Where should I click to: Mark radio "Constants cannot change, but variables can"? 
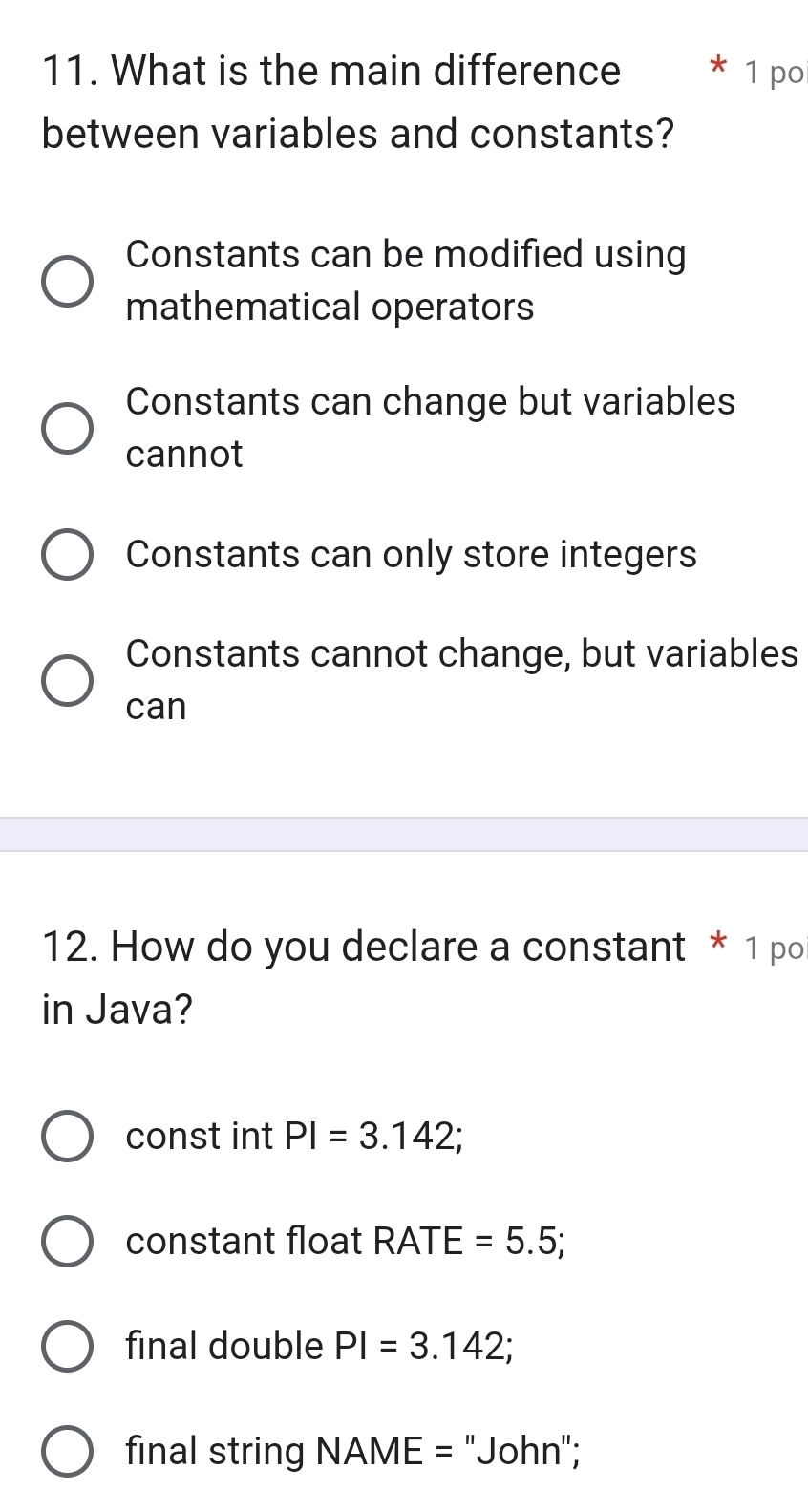[68, 680]
